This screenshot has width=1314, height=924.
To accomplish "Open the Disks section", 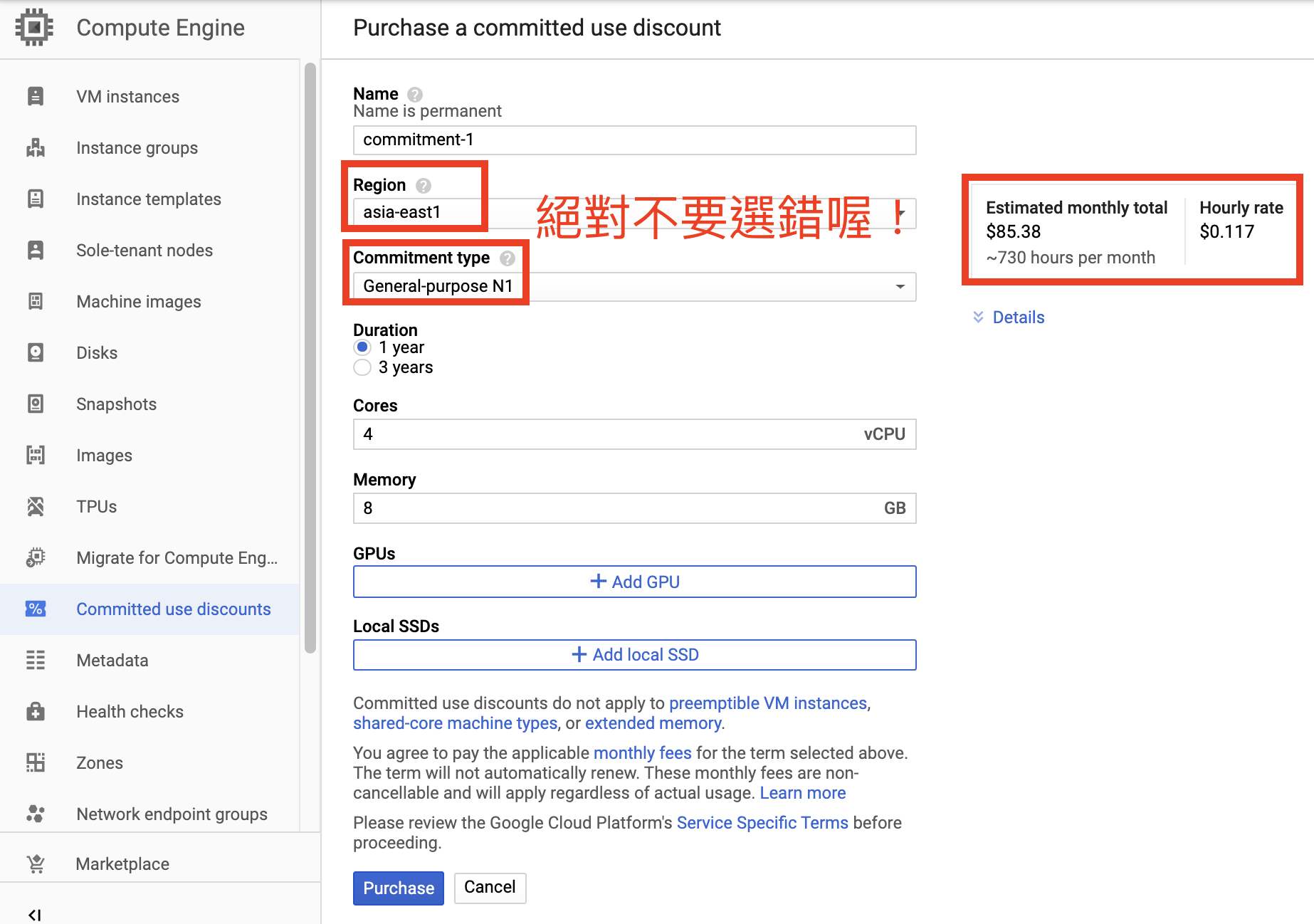I will point(96,352).
